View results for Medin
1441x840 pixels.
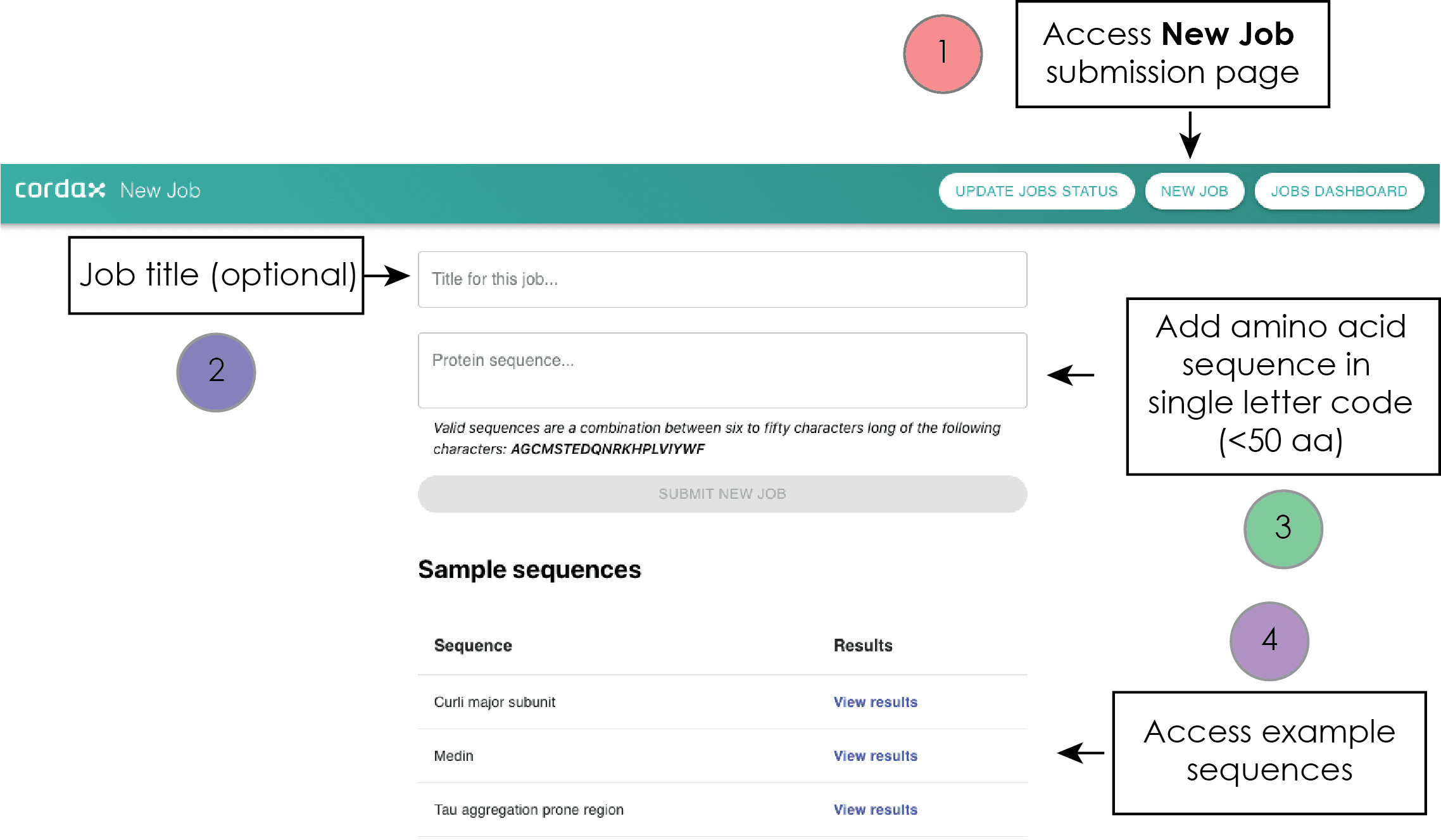click(x=875, y=756)
